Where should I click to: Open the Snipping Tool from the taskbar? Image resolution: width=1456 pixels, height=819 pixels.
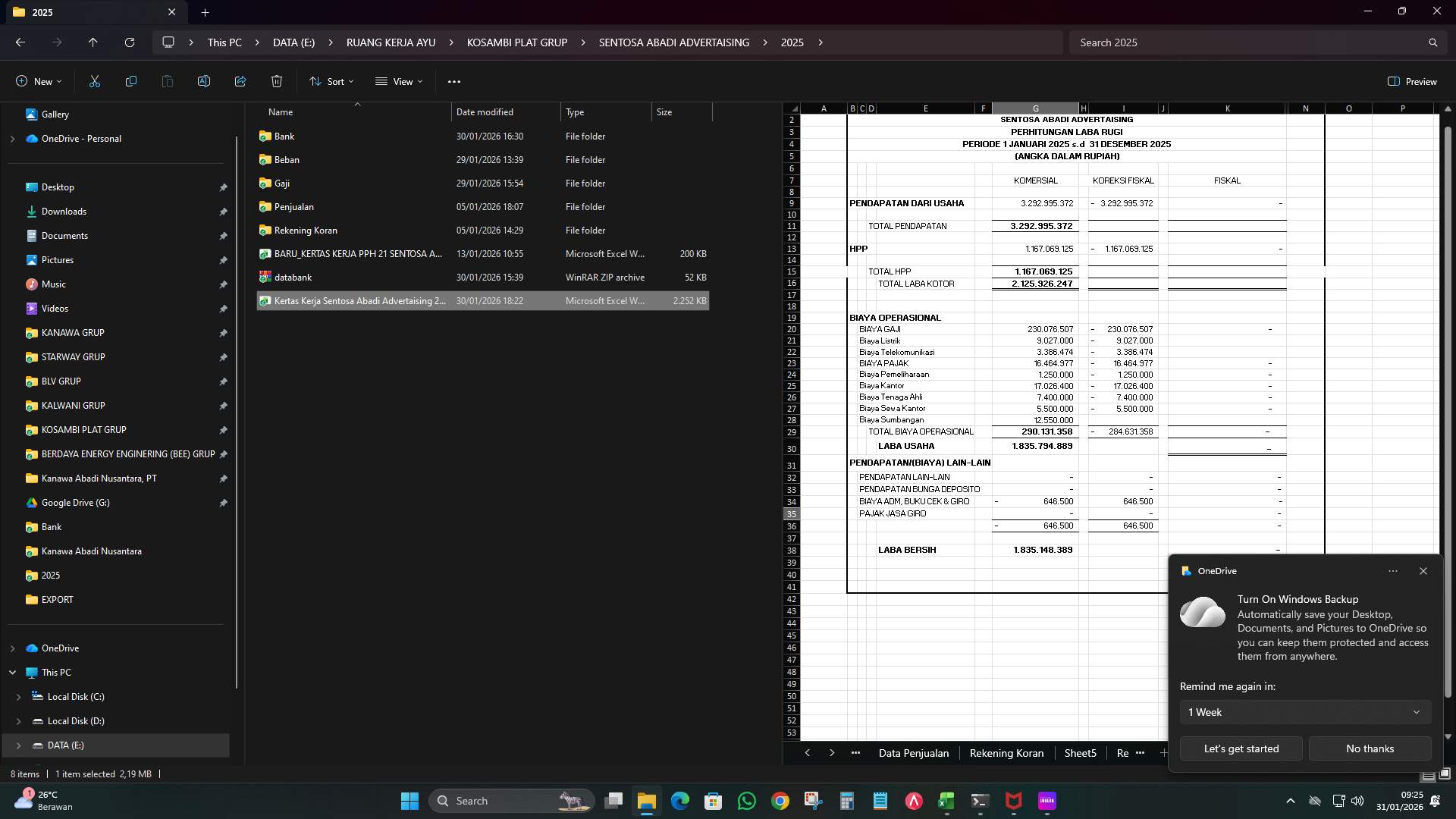(x=812, y=802)
